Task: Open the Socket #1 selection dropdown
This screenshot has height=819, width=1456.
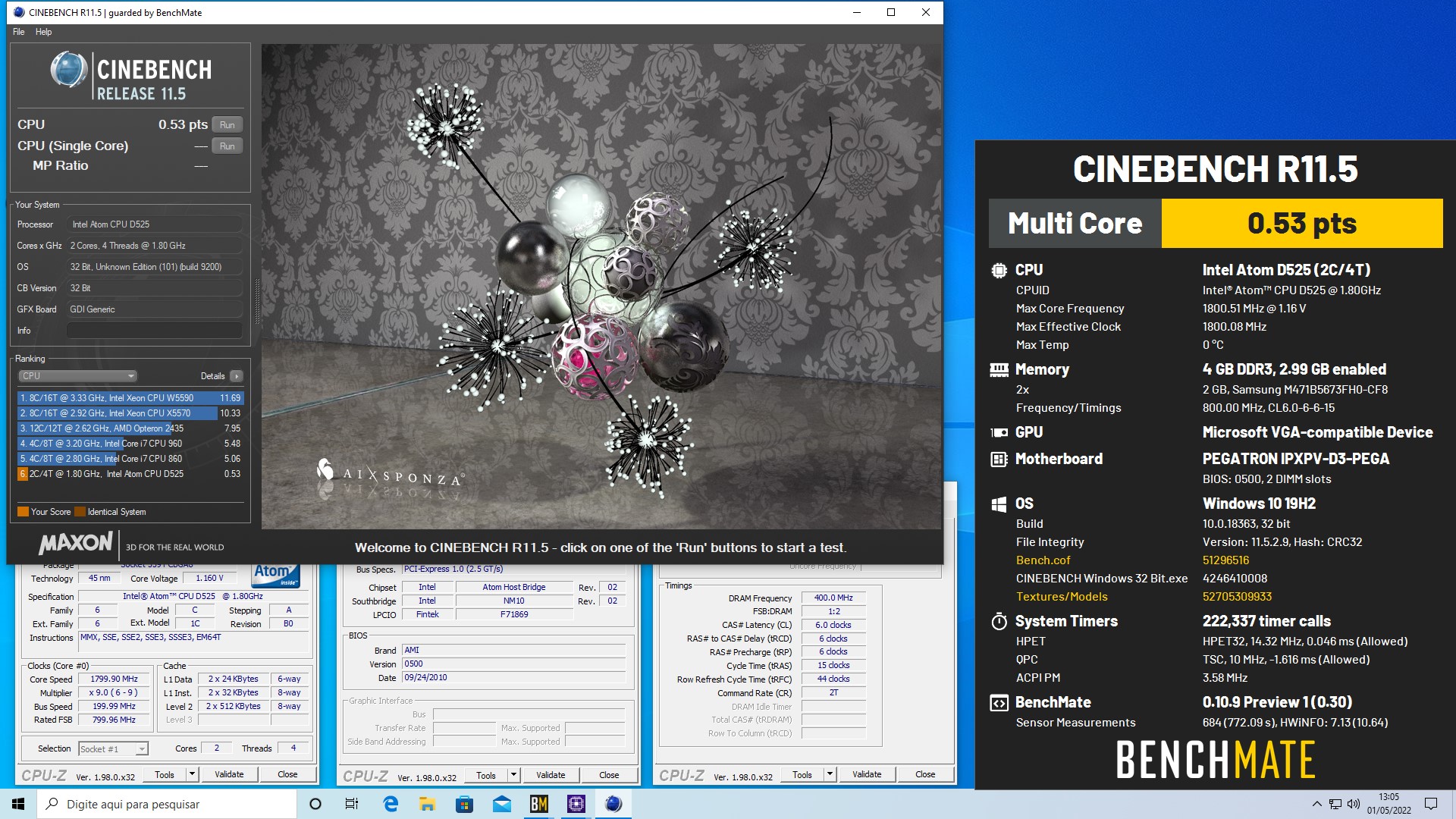Action: click(113, 749)
